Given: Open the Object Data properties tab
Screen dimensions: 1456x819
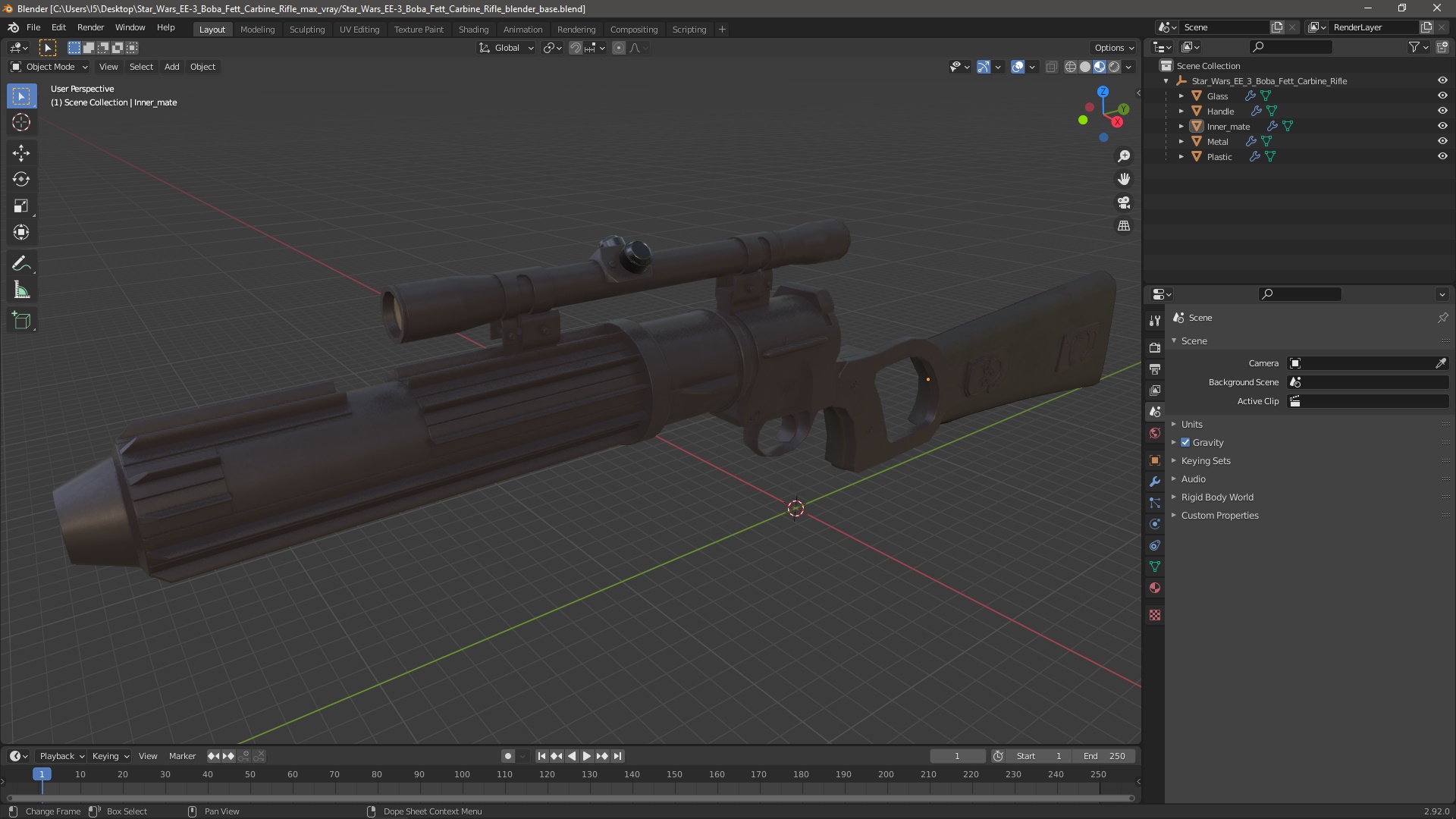Looking at the screenshot, I should click(x=1155, y=566).
